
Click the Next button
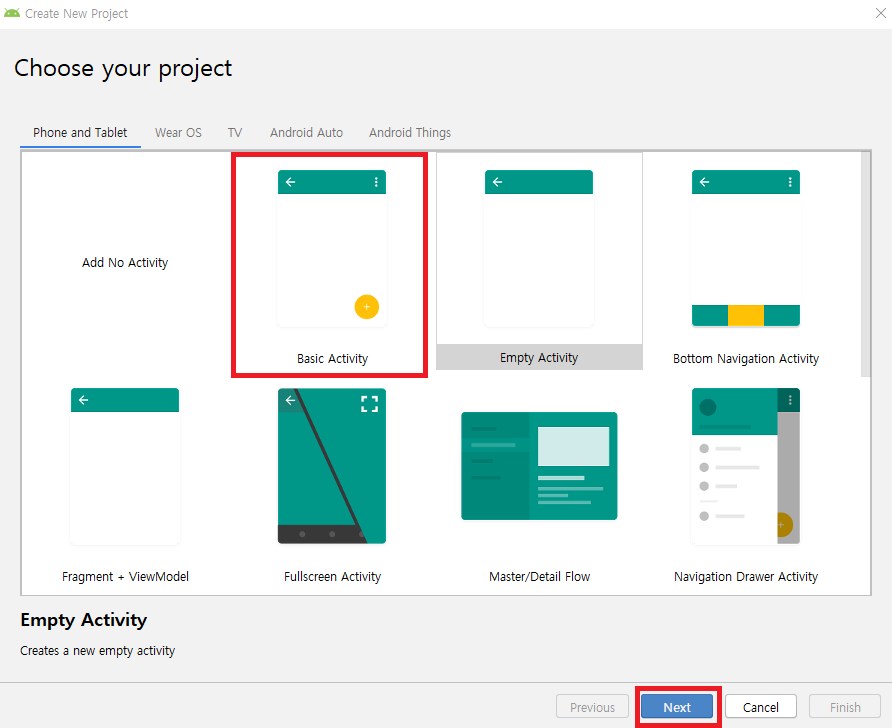tap(677, 707)
